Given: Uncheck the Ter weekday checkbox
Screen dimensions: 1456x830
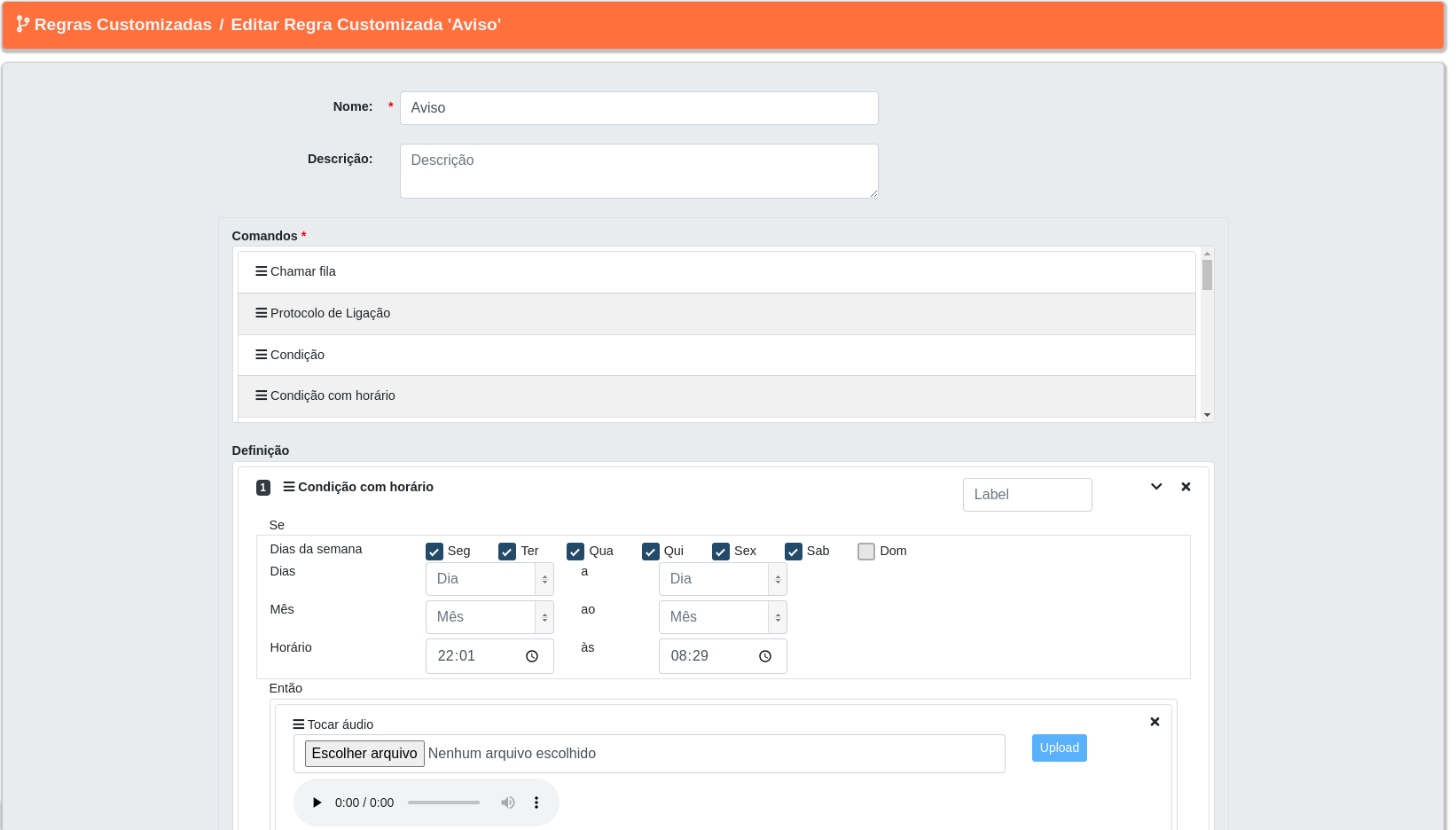Looking at the screenshot, I should (507, 552).
